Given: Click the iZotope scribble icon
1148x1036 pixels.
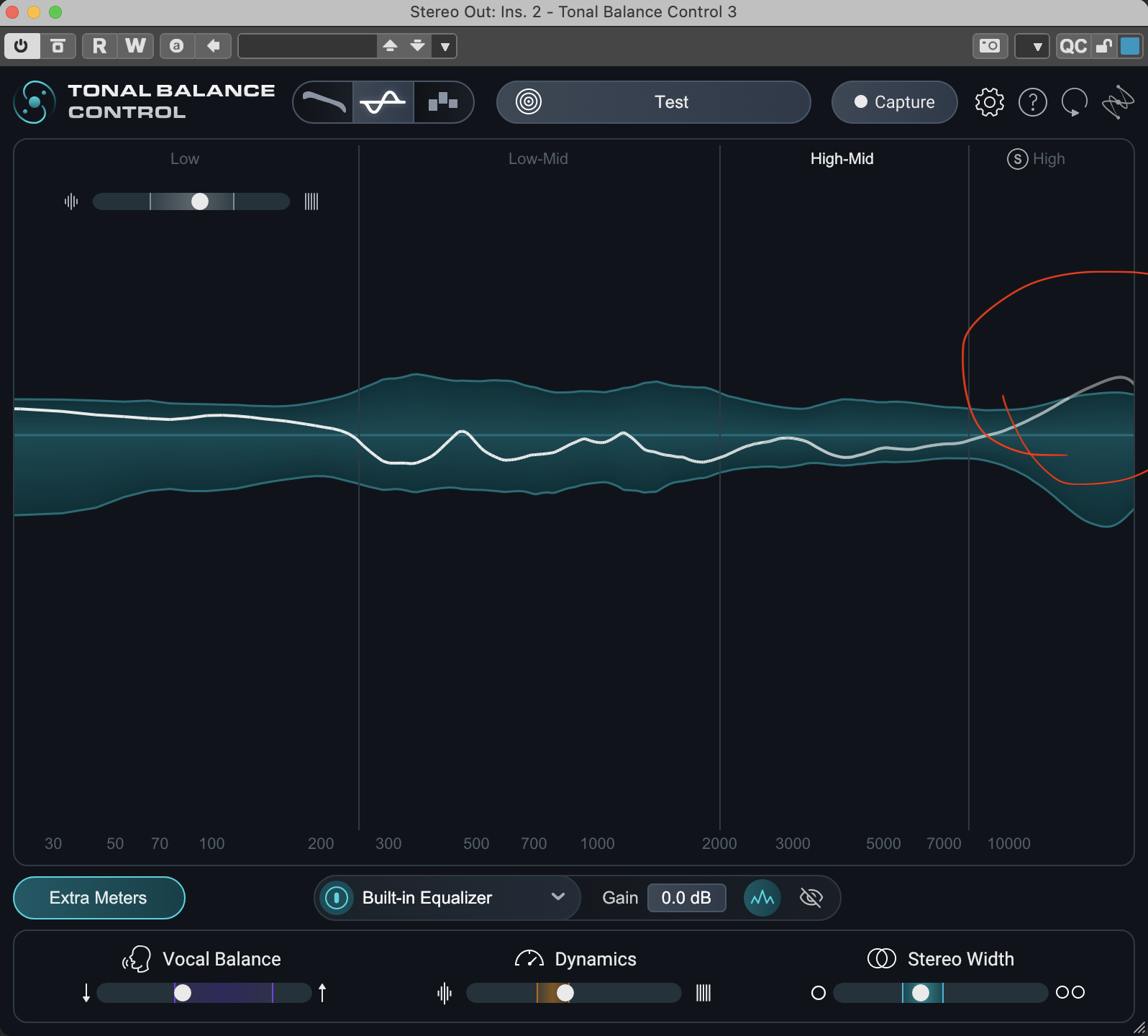Looking at the screenshot, I should pos(1118,102).
